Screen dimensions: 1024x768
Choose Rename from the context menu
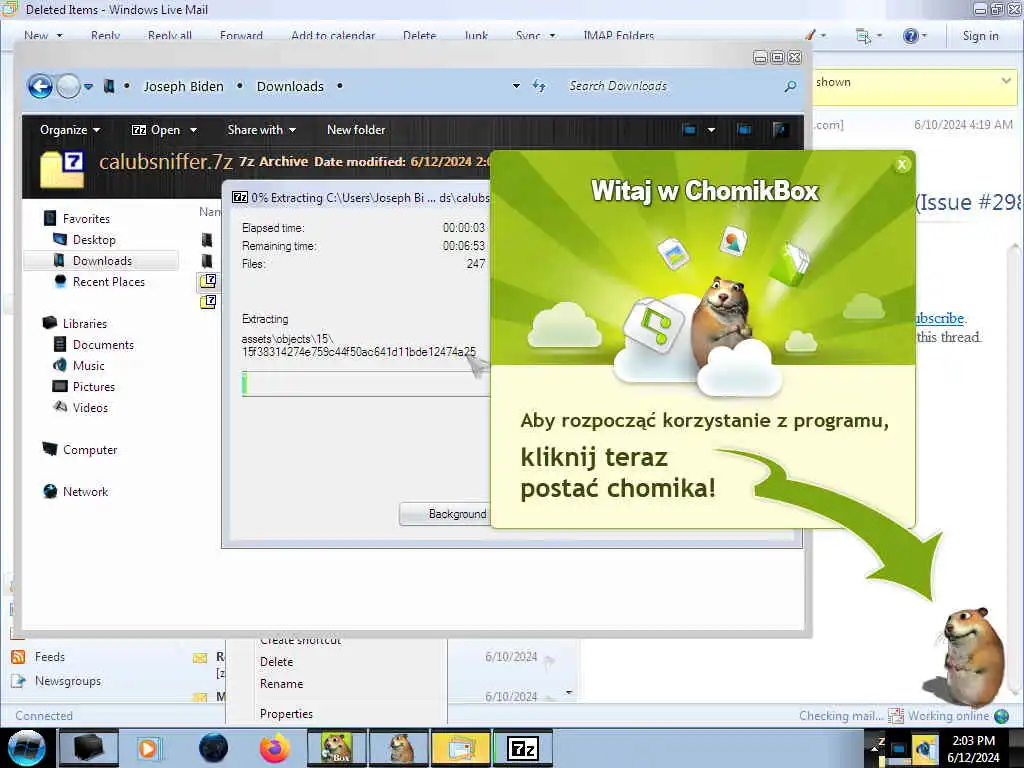point(281,684)
